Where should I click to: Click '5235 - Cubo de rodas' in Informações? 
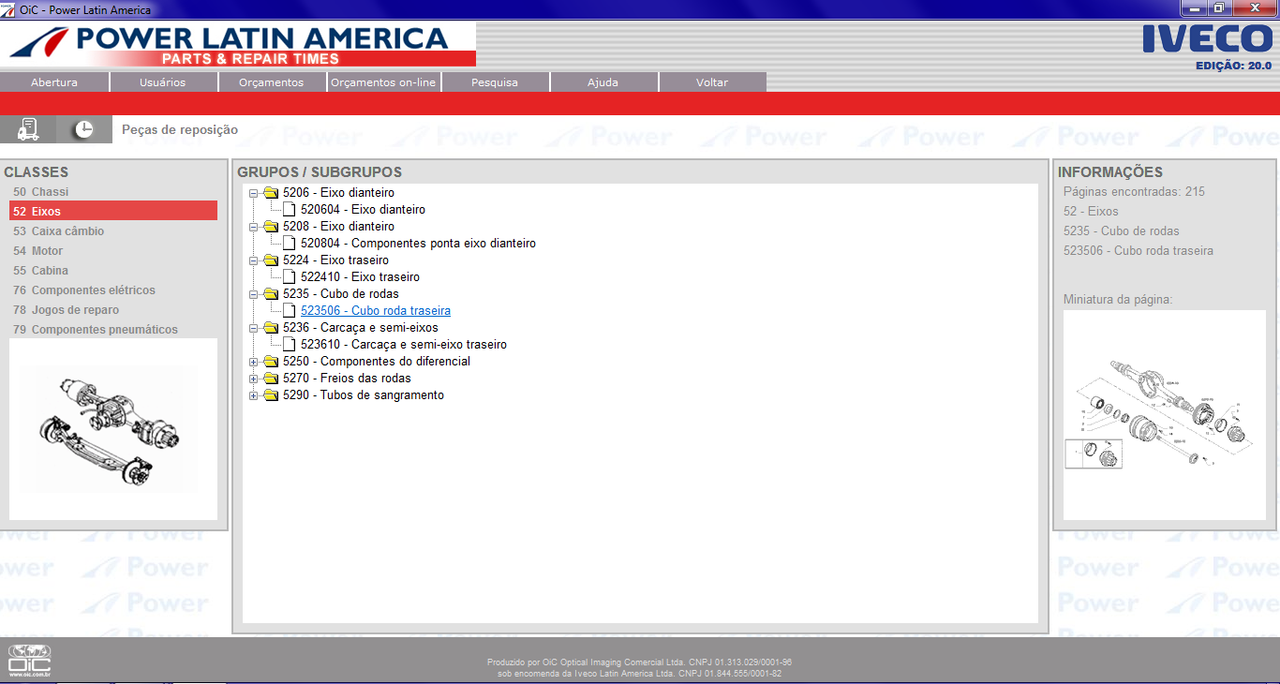[x=1121, y=231]
